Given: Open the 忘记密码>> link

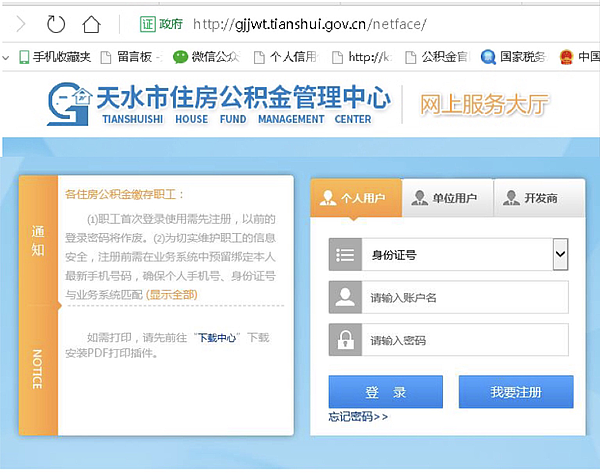Looking at the screenshot, I should (x=358, y=416).
